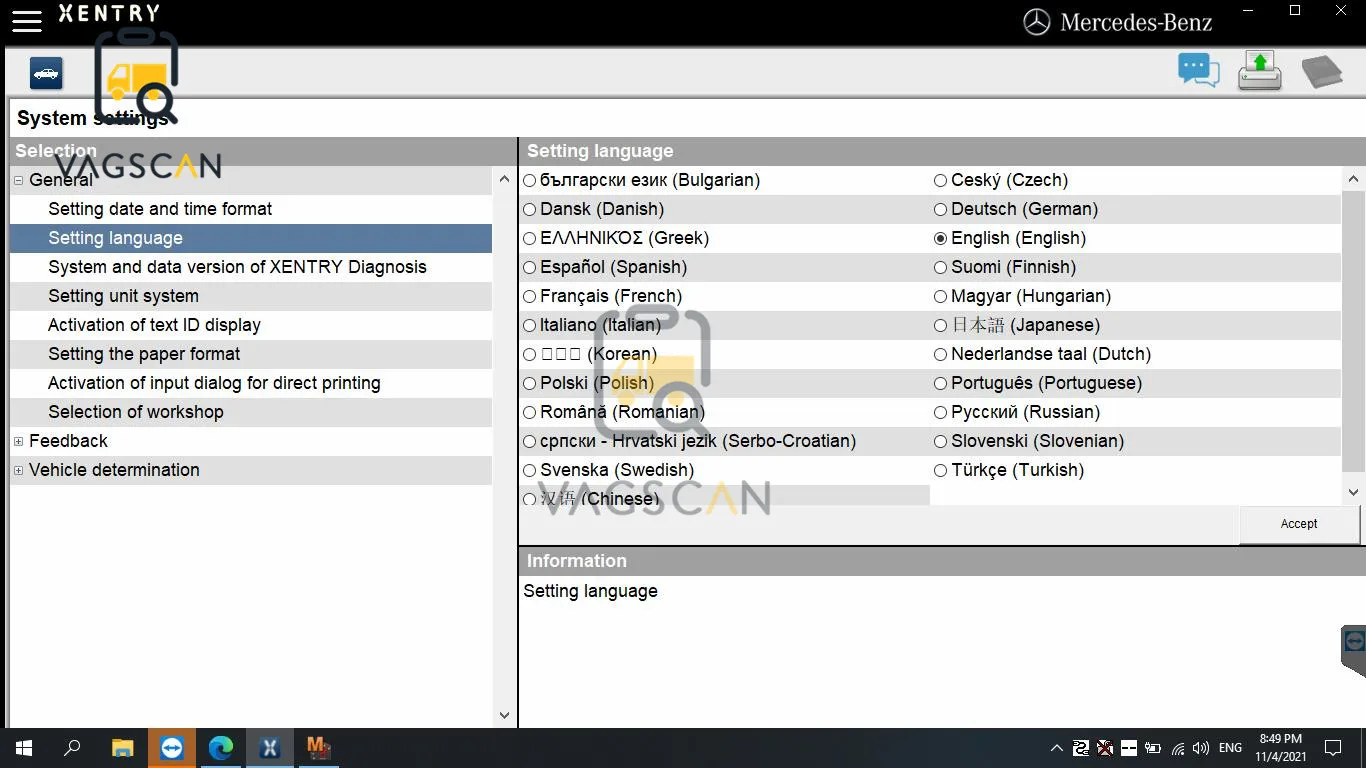Choose Română (Romanian) language
Screen dimensions: 1366x768
pos(530,413)
